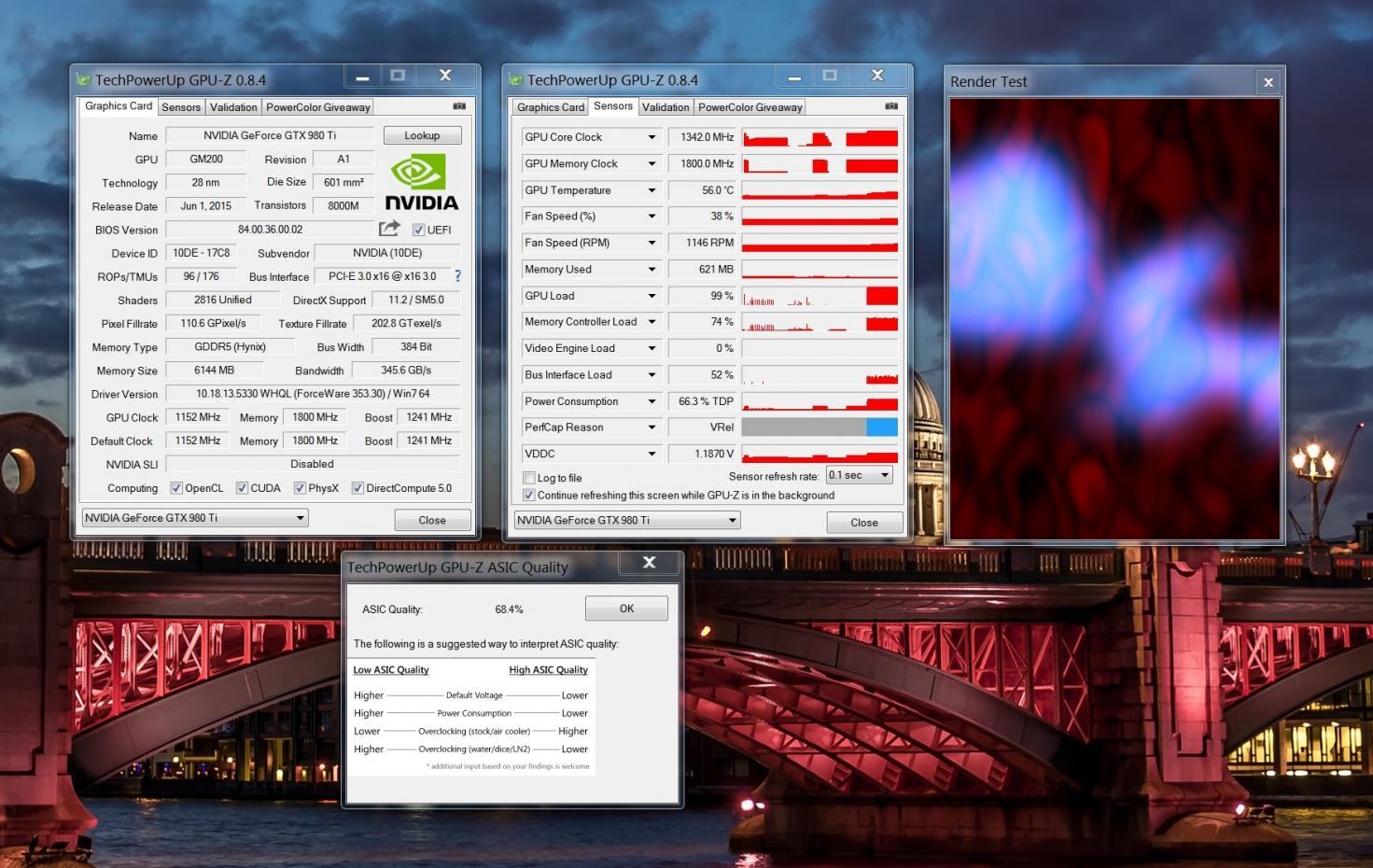This screenshot has width=1373, height=868.
Task: Click the Bus Interface question mark help icon
Action: click(457, 276)
